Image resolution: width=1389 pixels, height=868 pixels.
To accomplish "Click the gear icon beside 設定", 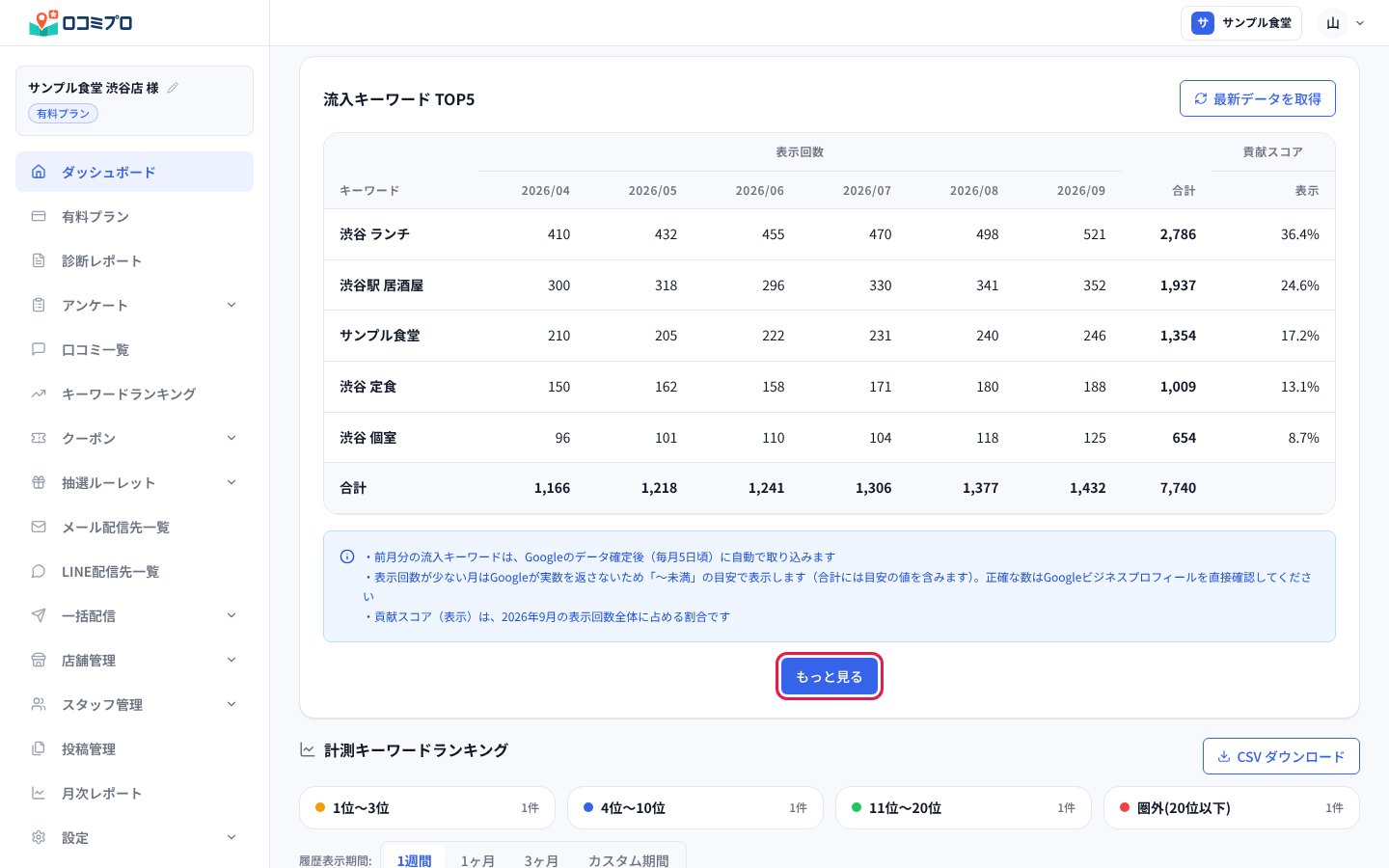I will coord(39,837).
